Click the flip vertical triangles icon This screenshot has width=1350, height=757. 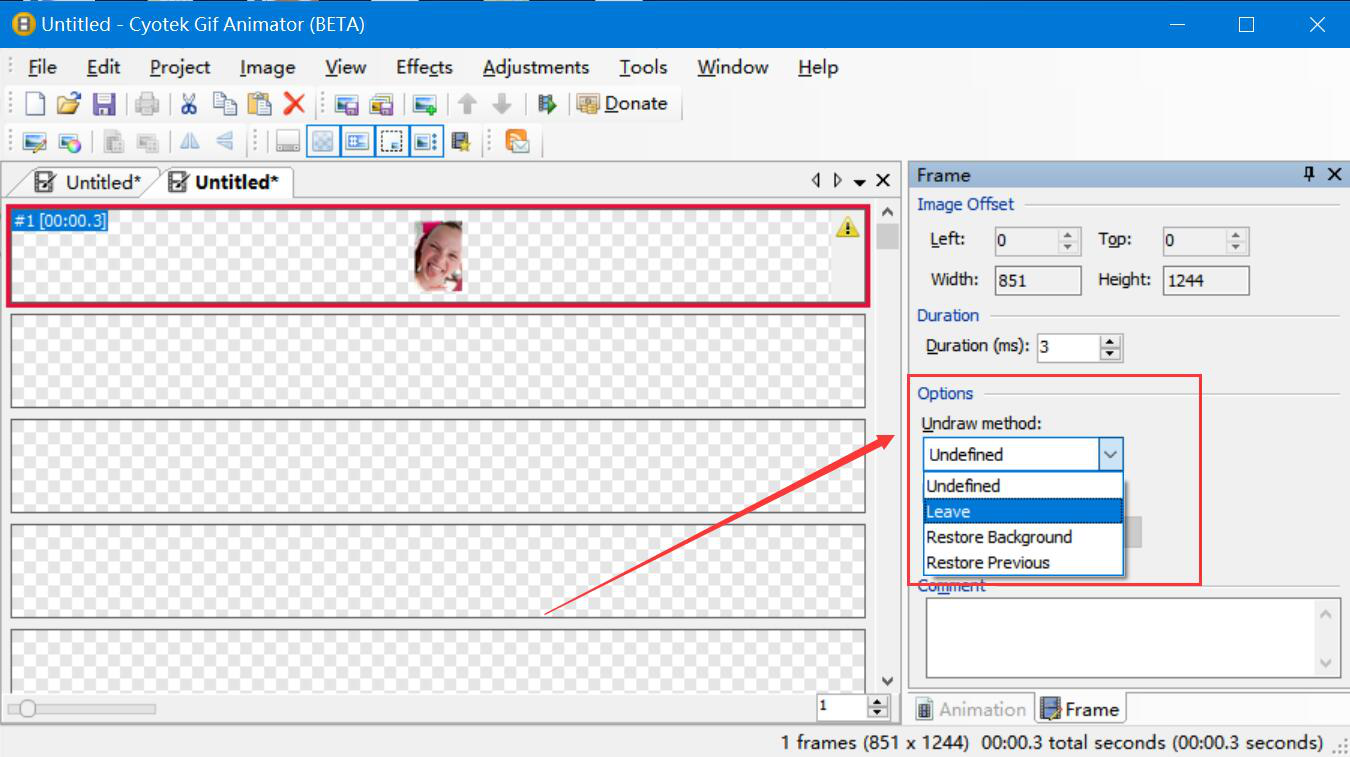tap(225, 142)
